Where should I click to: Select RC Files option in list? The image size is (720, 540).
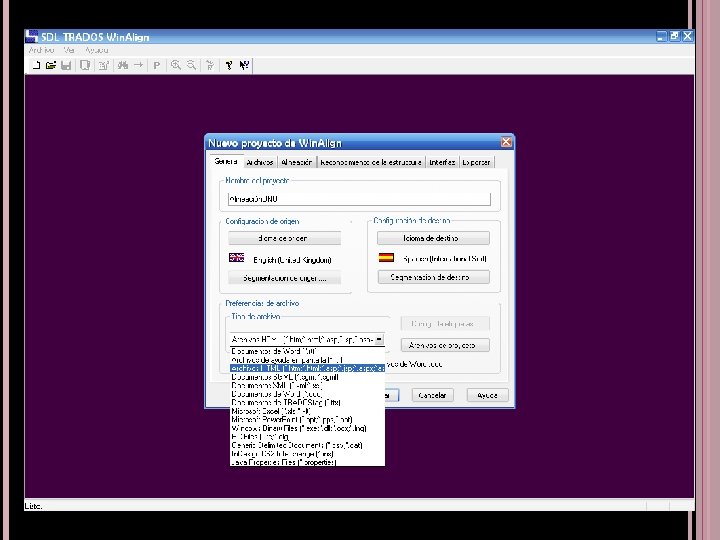tap(307, 437)
